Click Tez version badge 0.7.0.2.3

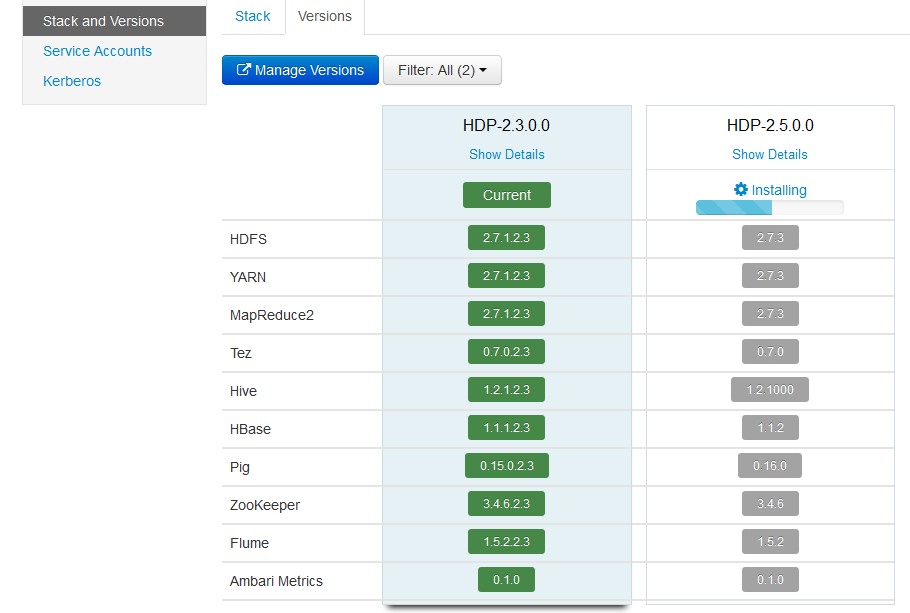[506, 353]
